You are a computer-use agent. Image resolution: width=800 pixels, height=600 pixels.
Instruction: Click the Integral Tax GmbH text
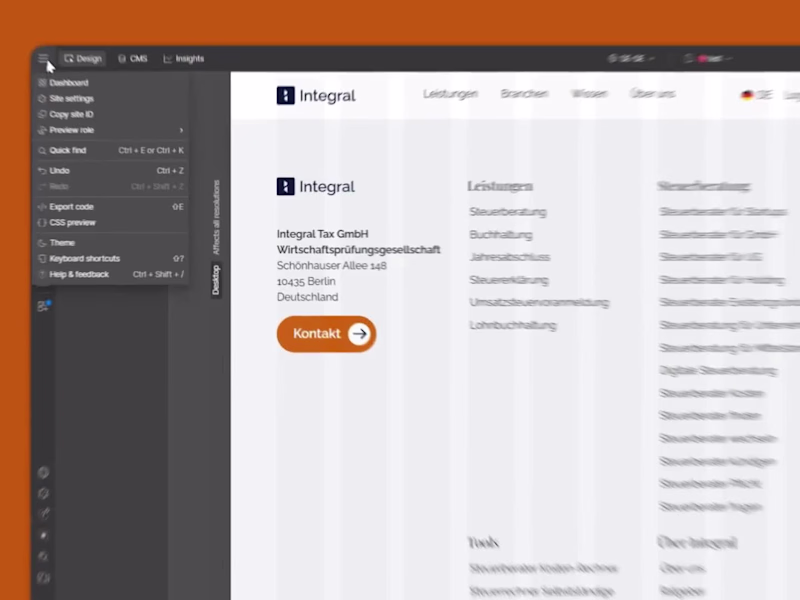coord(322,234)
